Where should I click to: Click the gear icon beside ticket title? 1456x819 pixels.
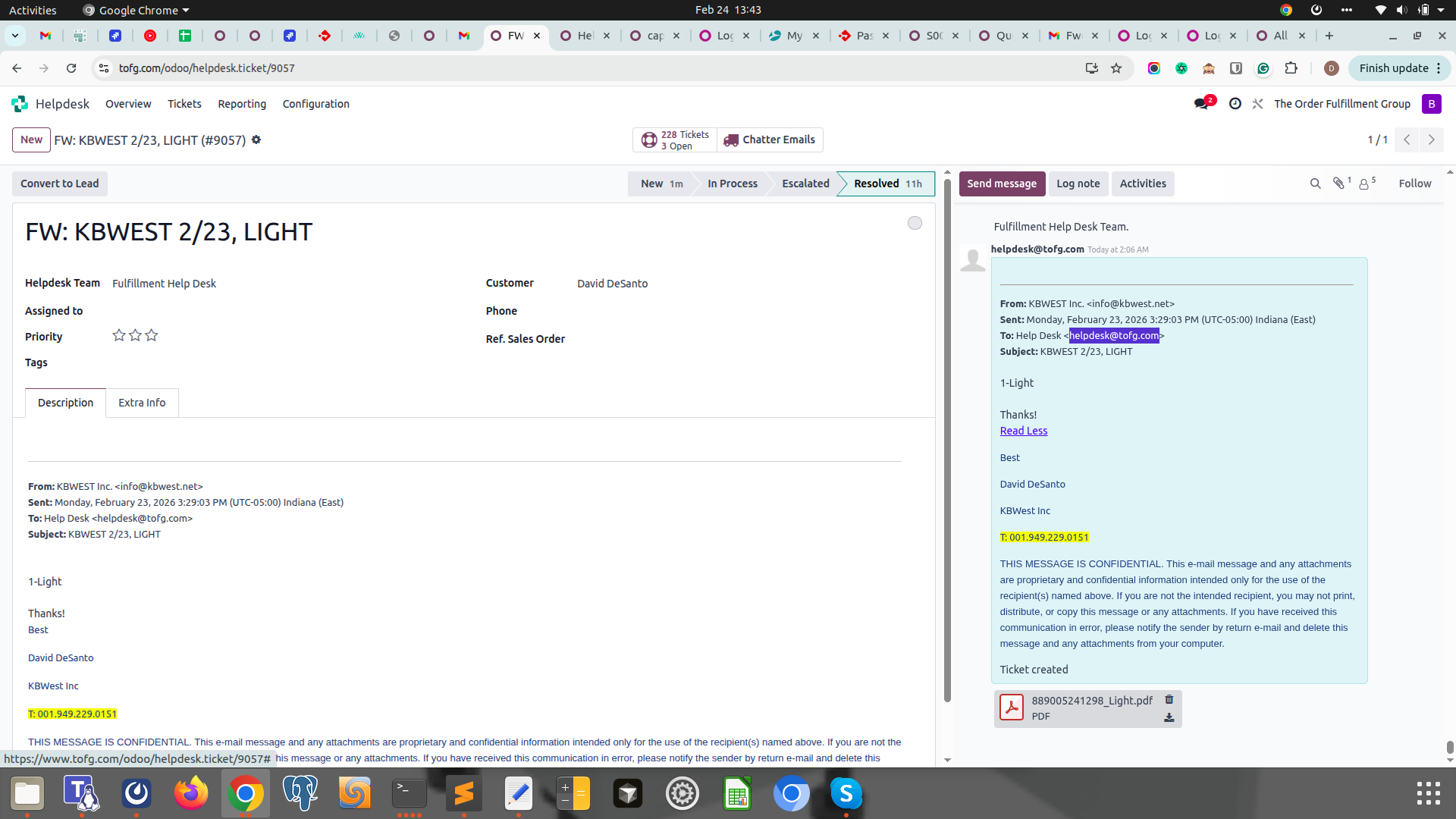click(x=256, y=140)
